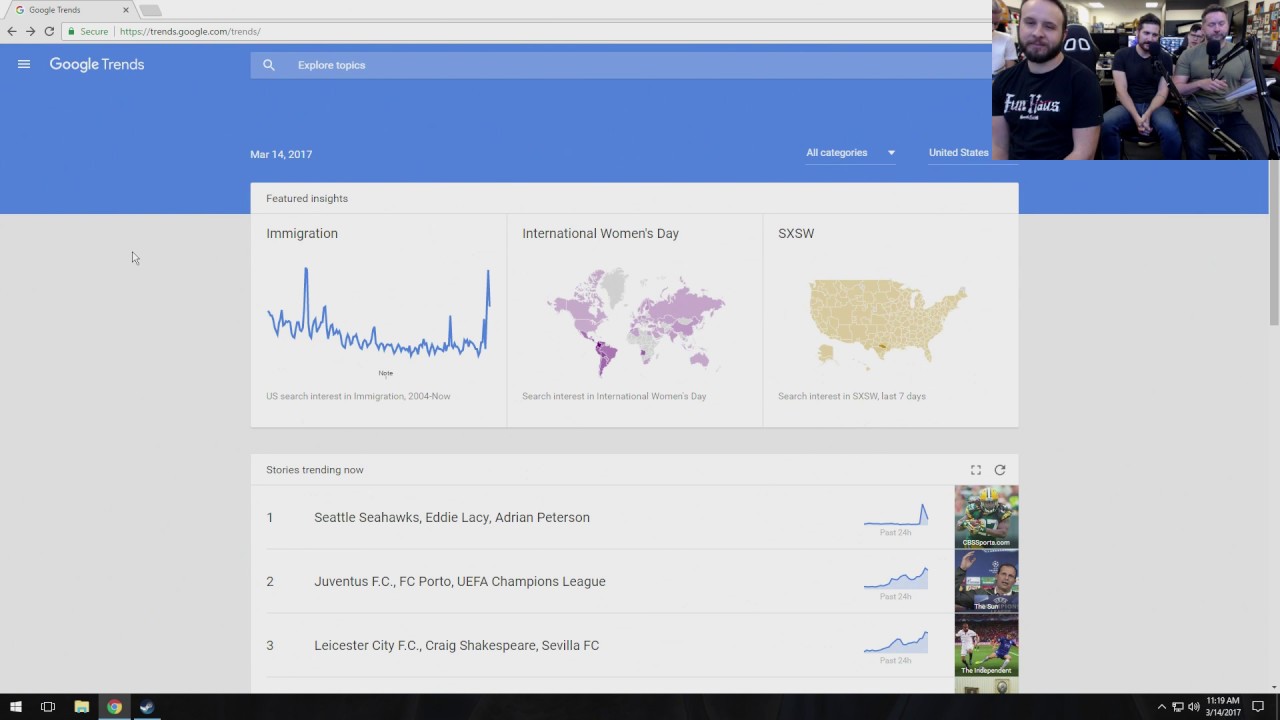Open the Action Center notifications icon
The height and width of the screenshot is (720, 1280).
point(1259,707)
